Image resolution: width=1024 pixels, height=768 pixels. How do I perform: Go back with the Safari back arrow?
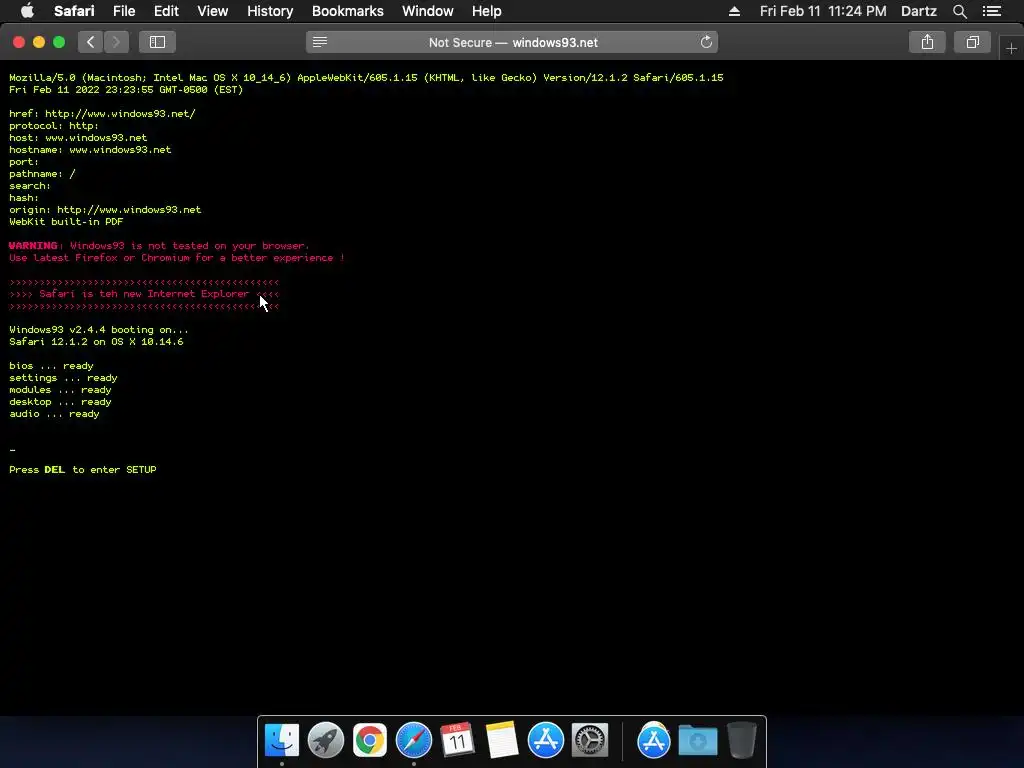click(91, 42)
